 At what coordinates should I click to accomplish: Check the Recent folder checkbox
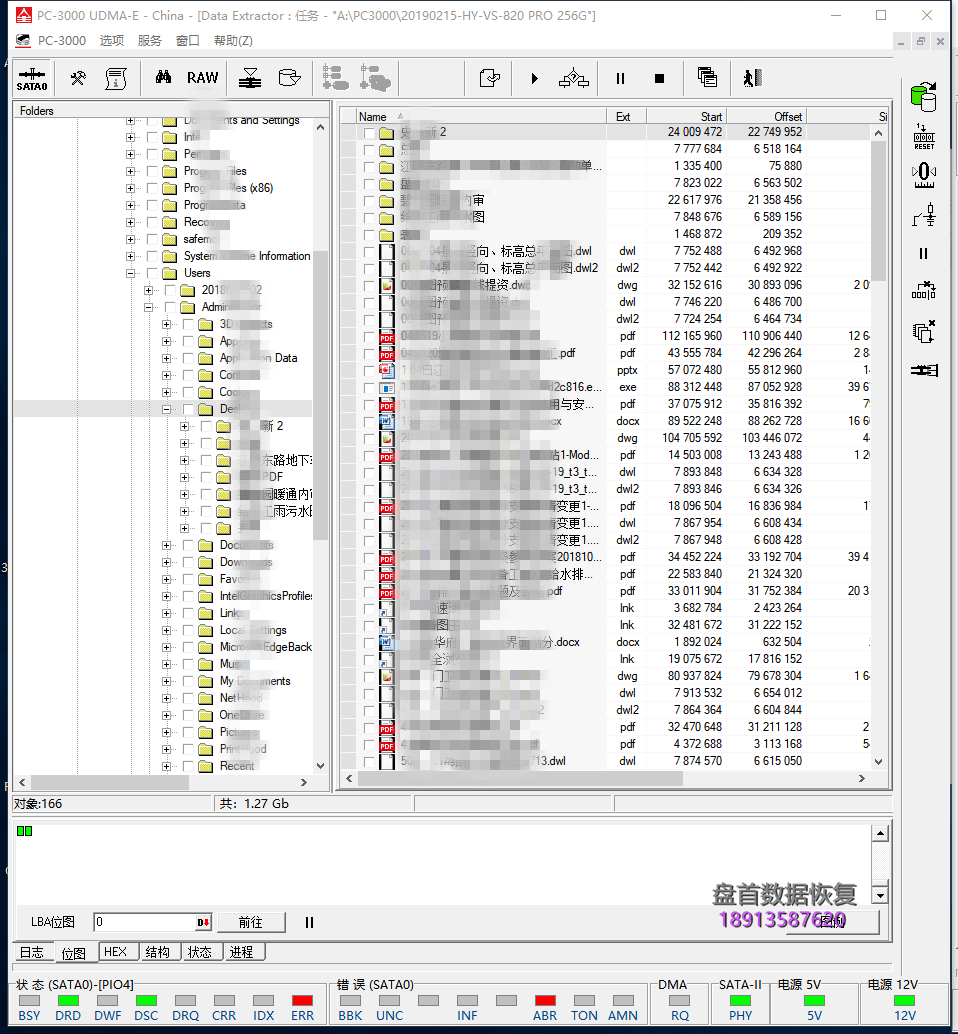point(188,766)
